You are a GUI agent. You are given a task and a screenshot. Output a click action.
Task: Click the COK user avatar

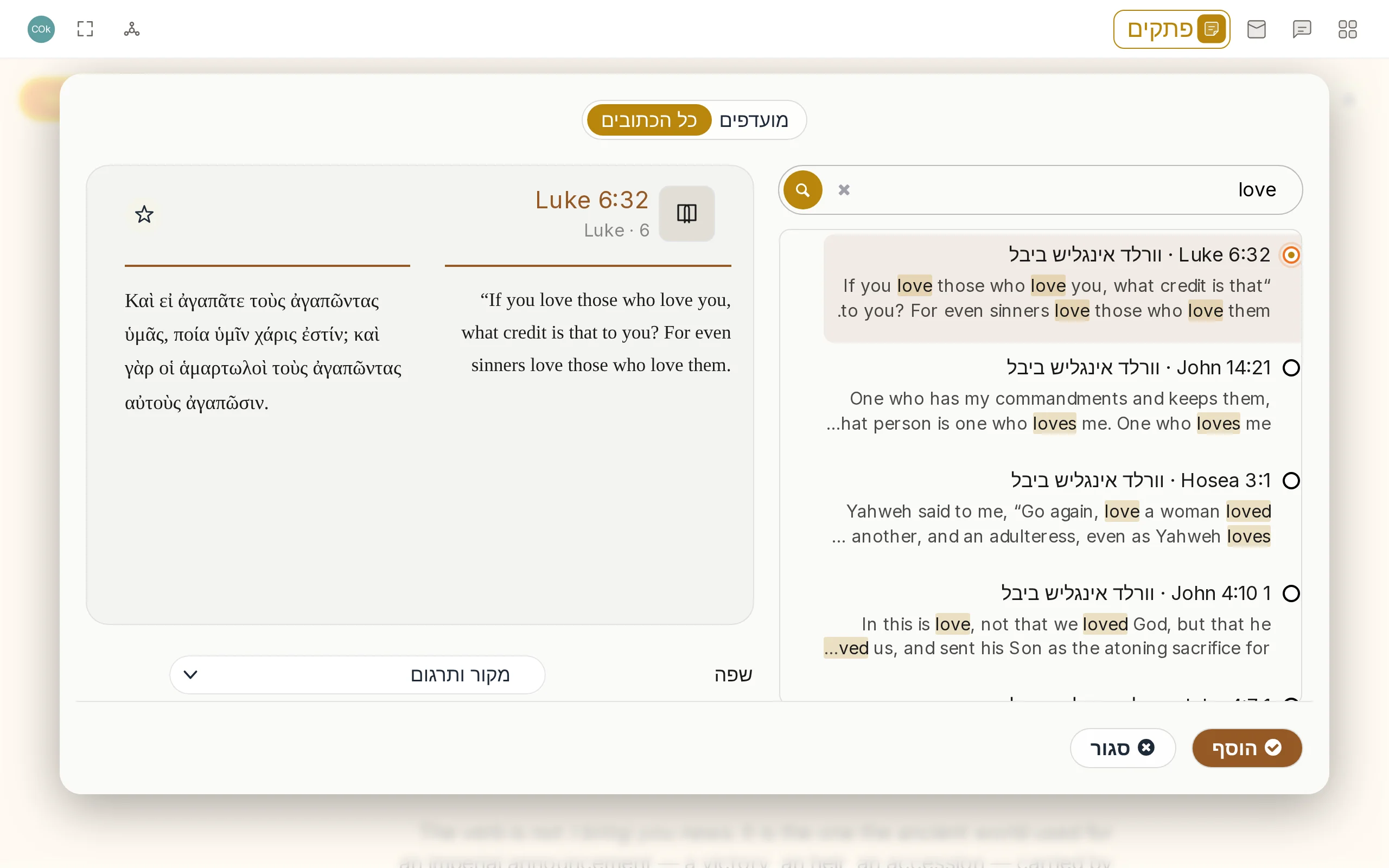pos(41,29)
